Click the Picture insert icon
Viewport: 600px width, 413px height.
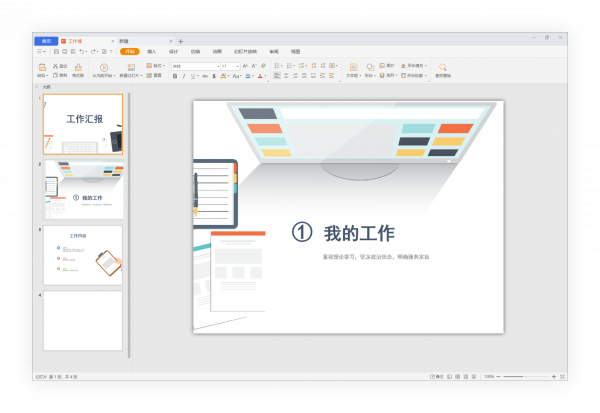(x=382, y=65)
